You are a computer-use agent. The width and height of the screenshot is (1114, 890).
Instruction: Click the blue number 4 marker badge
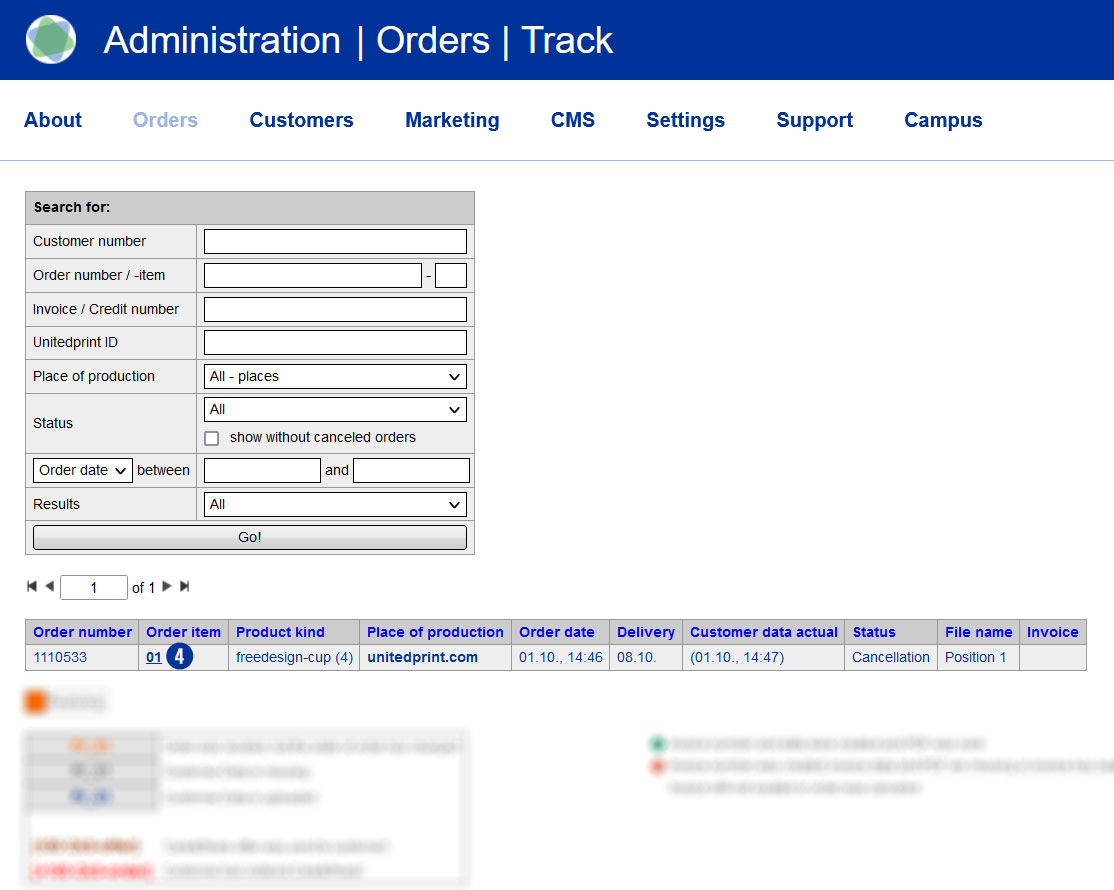click(x=179, y=657)
